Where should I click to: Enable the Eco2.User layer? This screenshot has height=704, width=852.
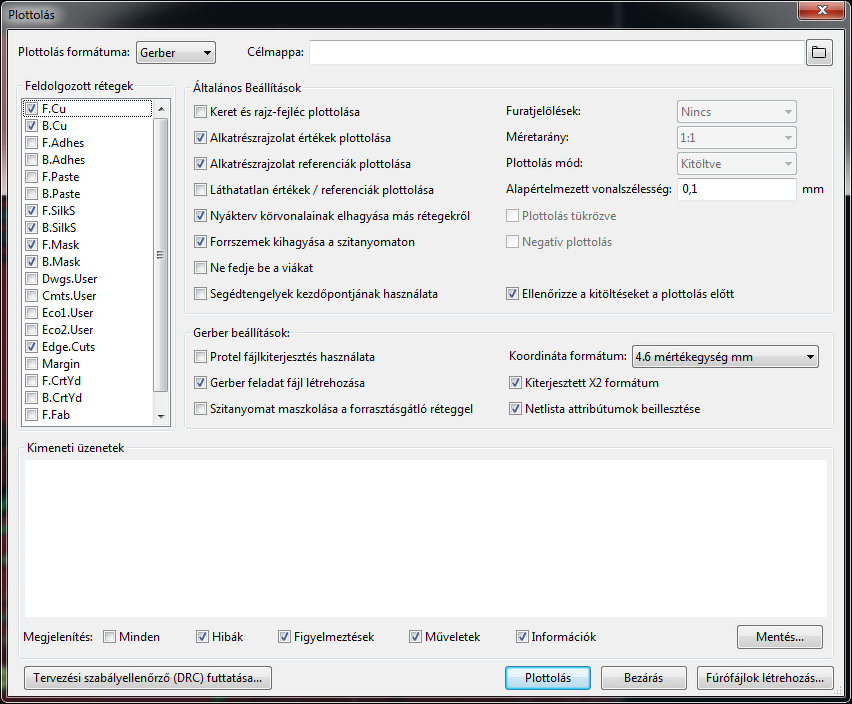pyautogui.click(x=32, y=330)
